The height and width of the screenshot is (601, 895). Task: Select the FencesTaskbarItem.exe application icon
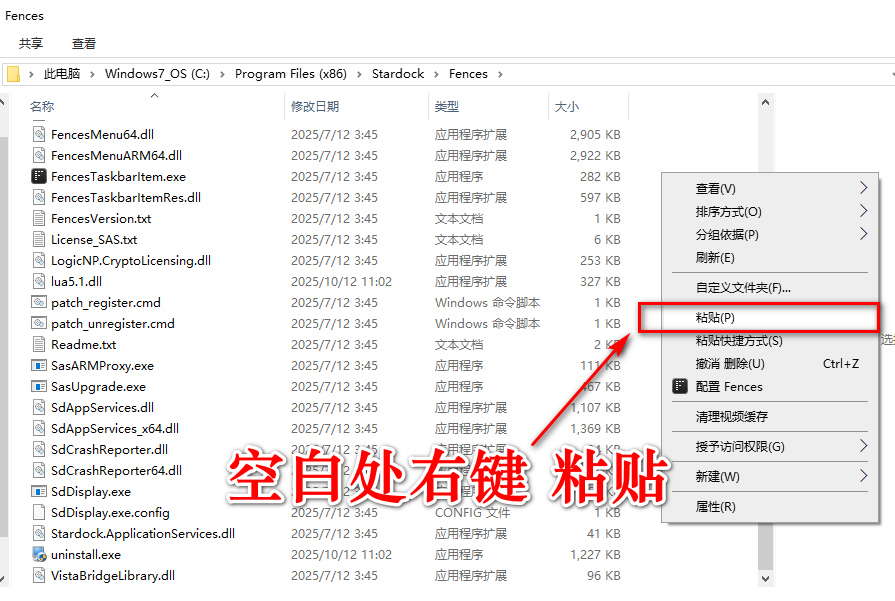point(38,176)
